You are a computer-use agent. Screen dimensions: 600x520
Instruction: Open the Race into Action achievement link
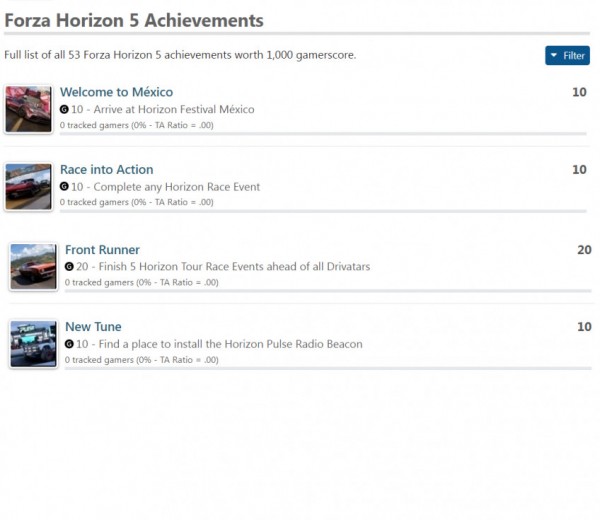click(106, 170)
